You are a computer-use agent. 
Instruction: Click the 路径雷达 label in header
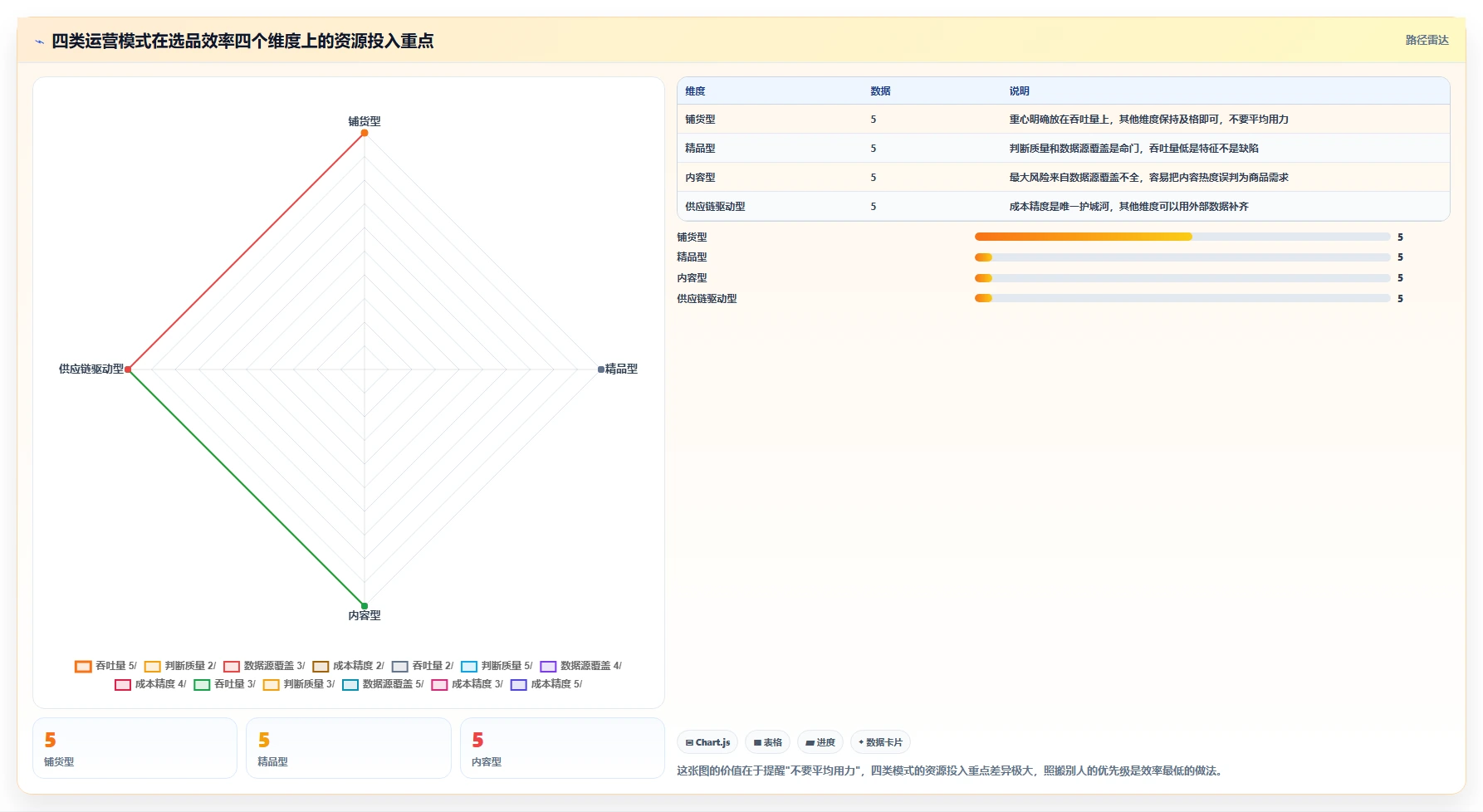1427,40
